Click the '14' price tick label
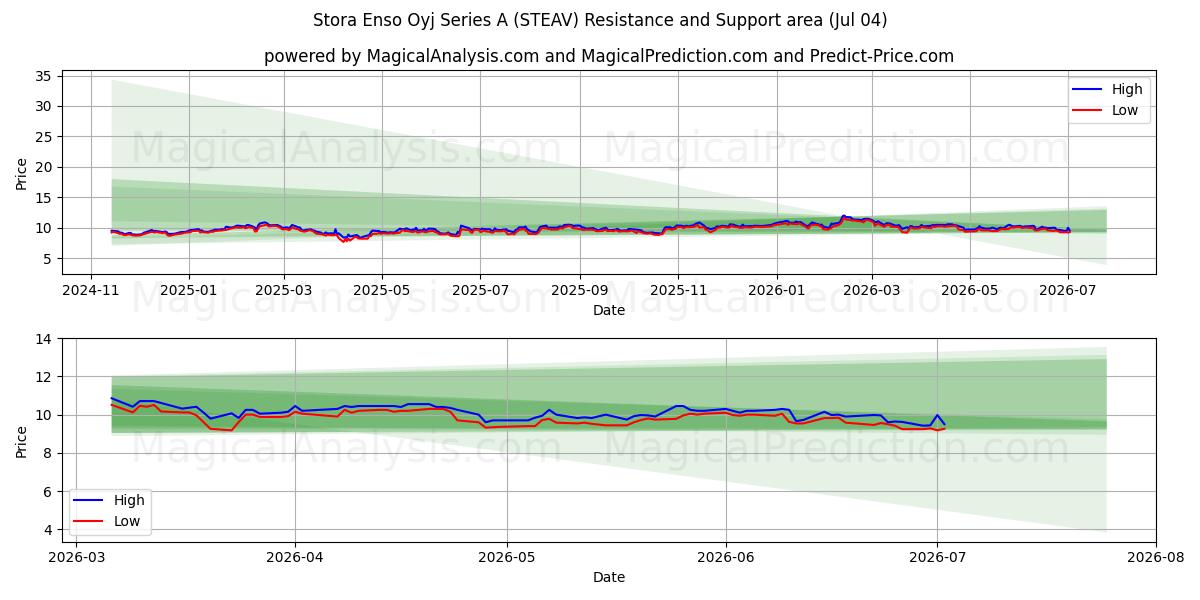Image resolution: width=1200 pixels, height=600 pixels. [43, 339]
